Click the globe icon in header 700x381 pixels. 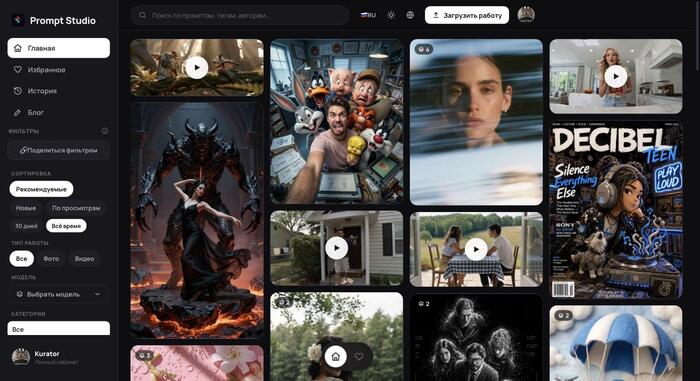[410, 15]
